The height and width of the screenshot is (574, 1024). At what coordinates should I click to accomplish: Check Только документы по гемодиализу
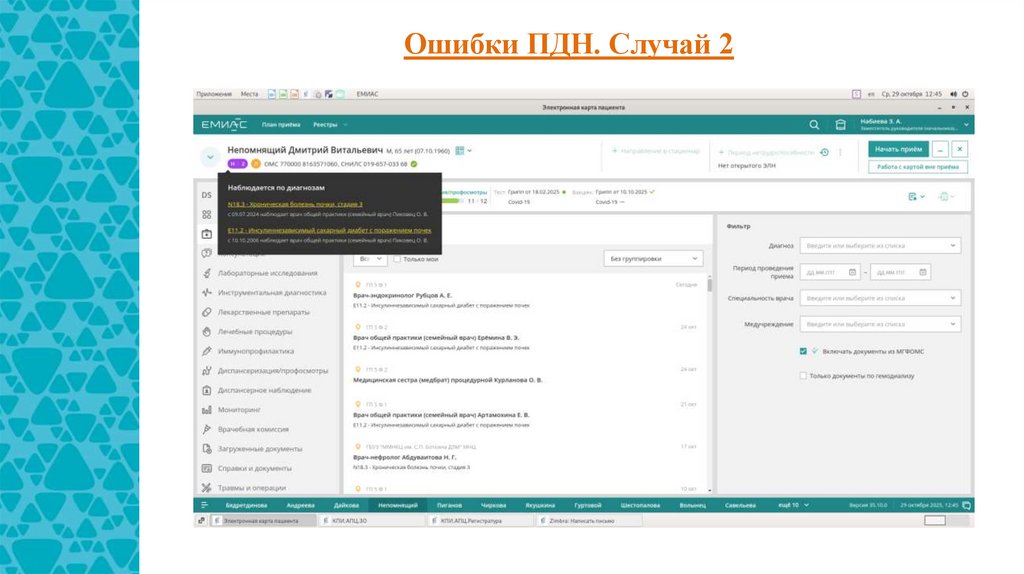(803, 376)
